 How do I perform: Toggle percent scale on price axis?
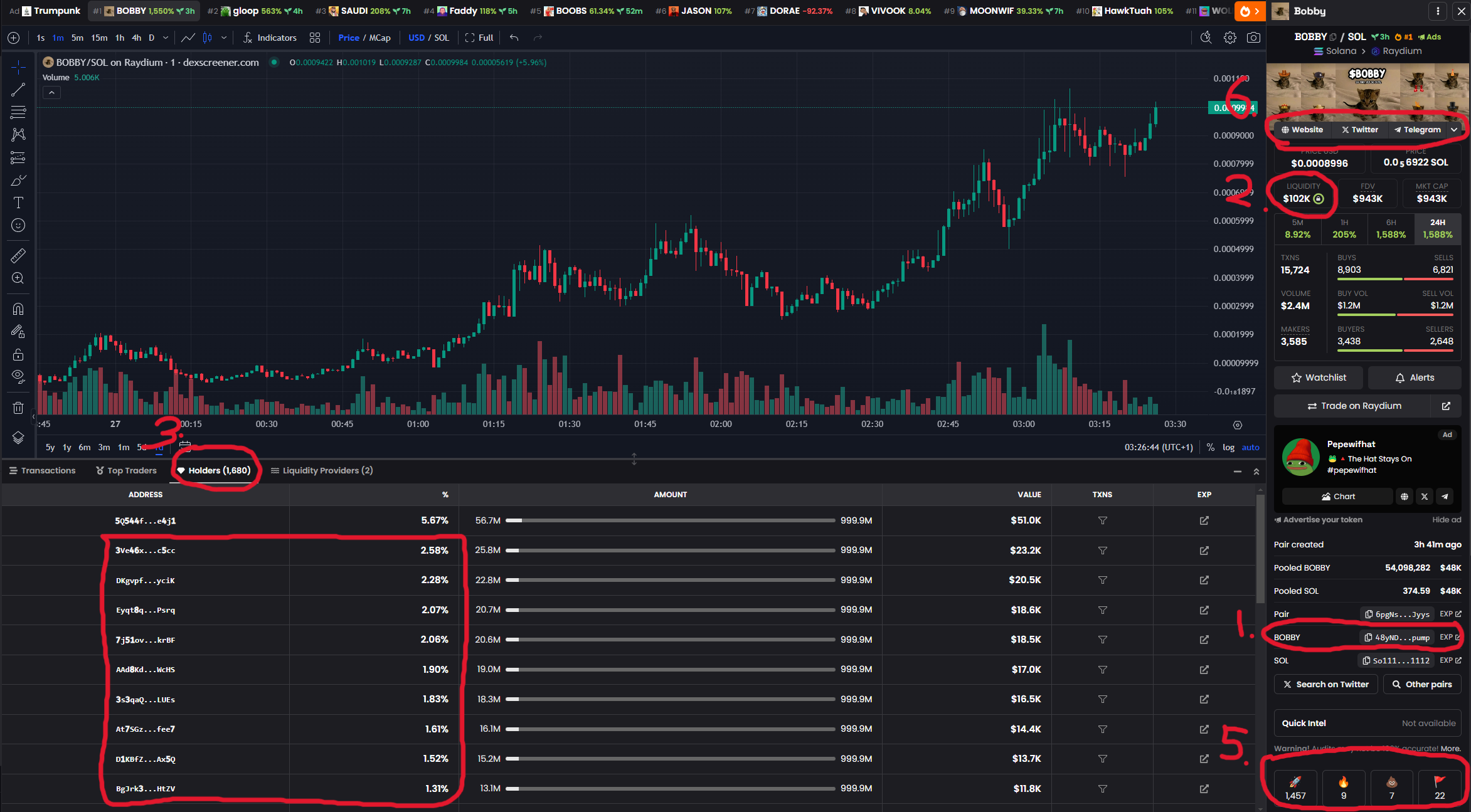click(x=1210, y=447)
